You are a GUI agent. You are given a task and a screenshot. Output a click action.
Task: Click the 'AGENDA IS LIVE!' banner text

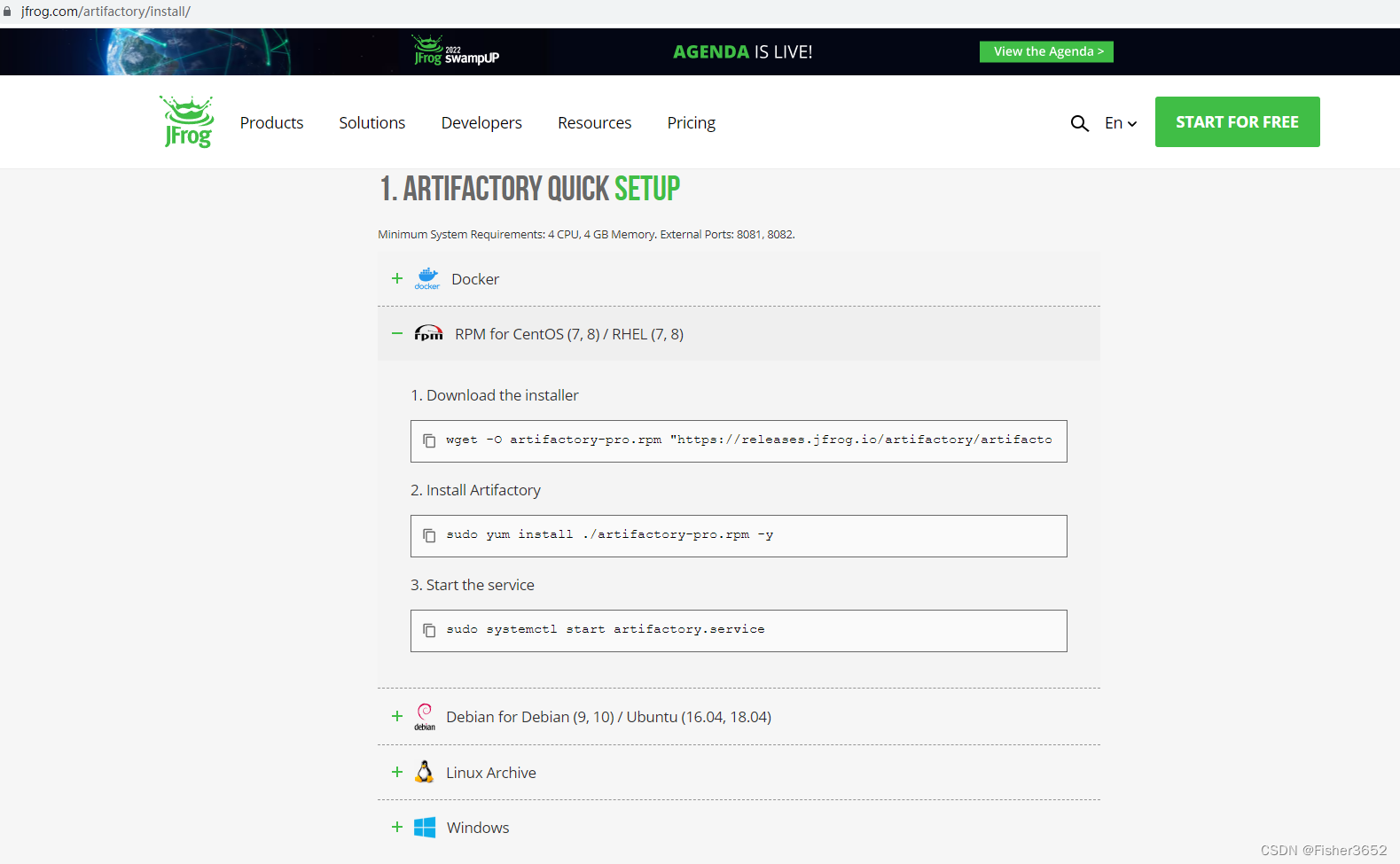tap(743, 51)
